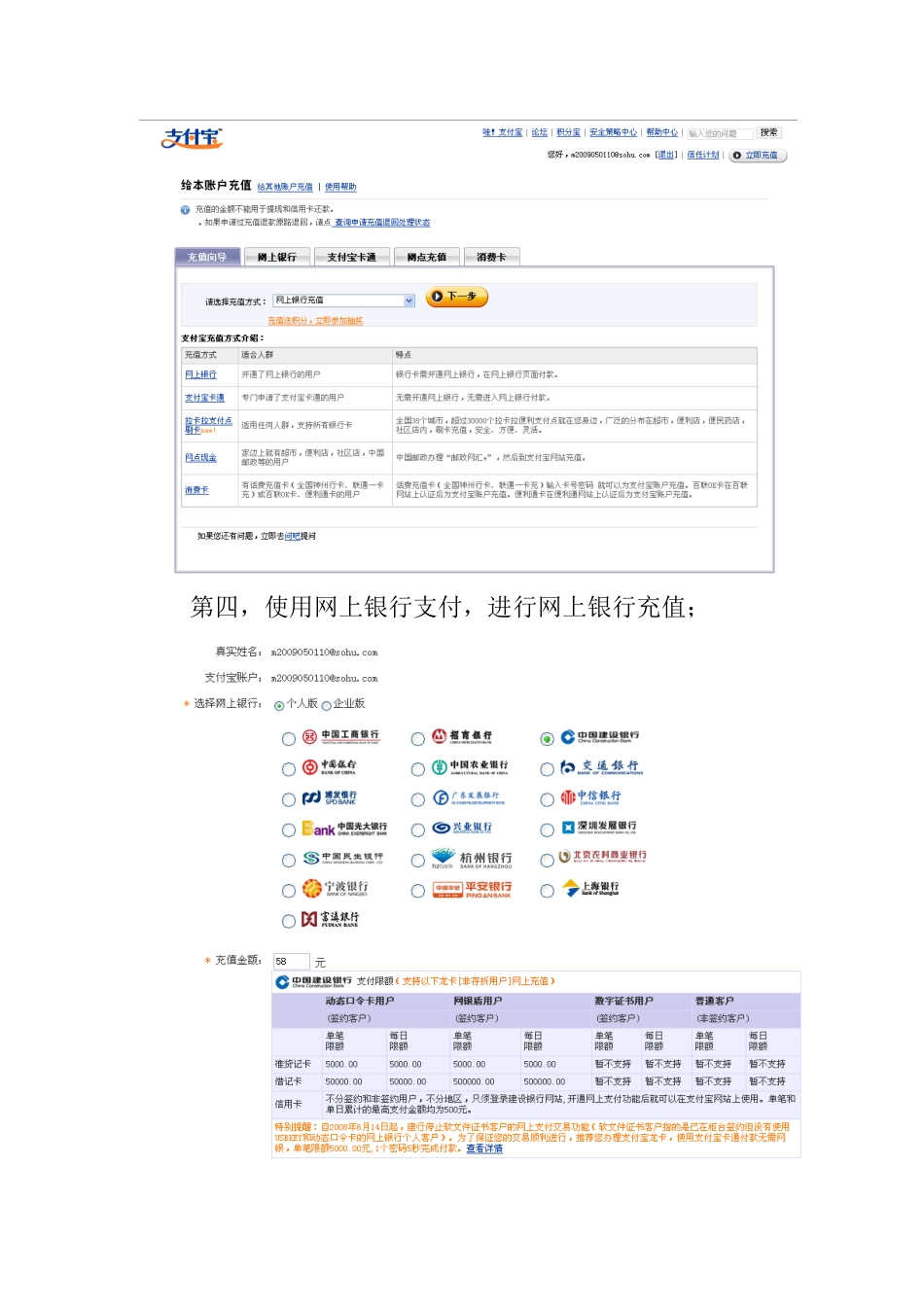This screenshot has width=924, height=1307.
Task: Click the 网上银行 link in methods table
Action: [x=201, y=375]
